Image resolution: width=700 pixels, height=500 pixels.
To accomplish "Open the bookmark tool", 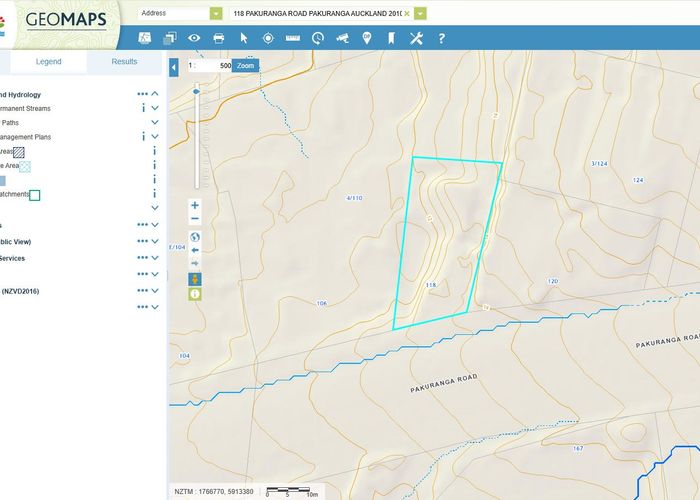I will tap(392, 38).
